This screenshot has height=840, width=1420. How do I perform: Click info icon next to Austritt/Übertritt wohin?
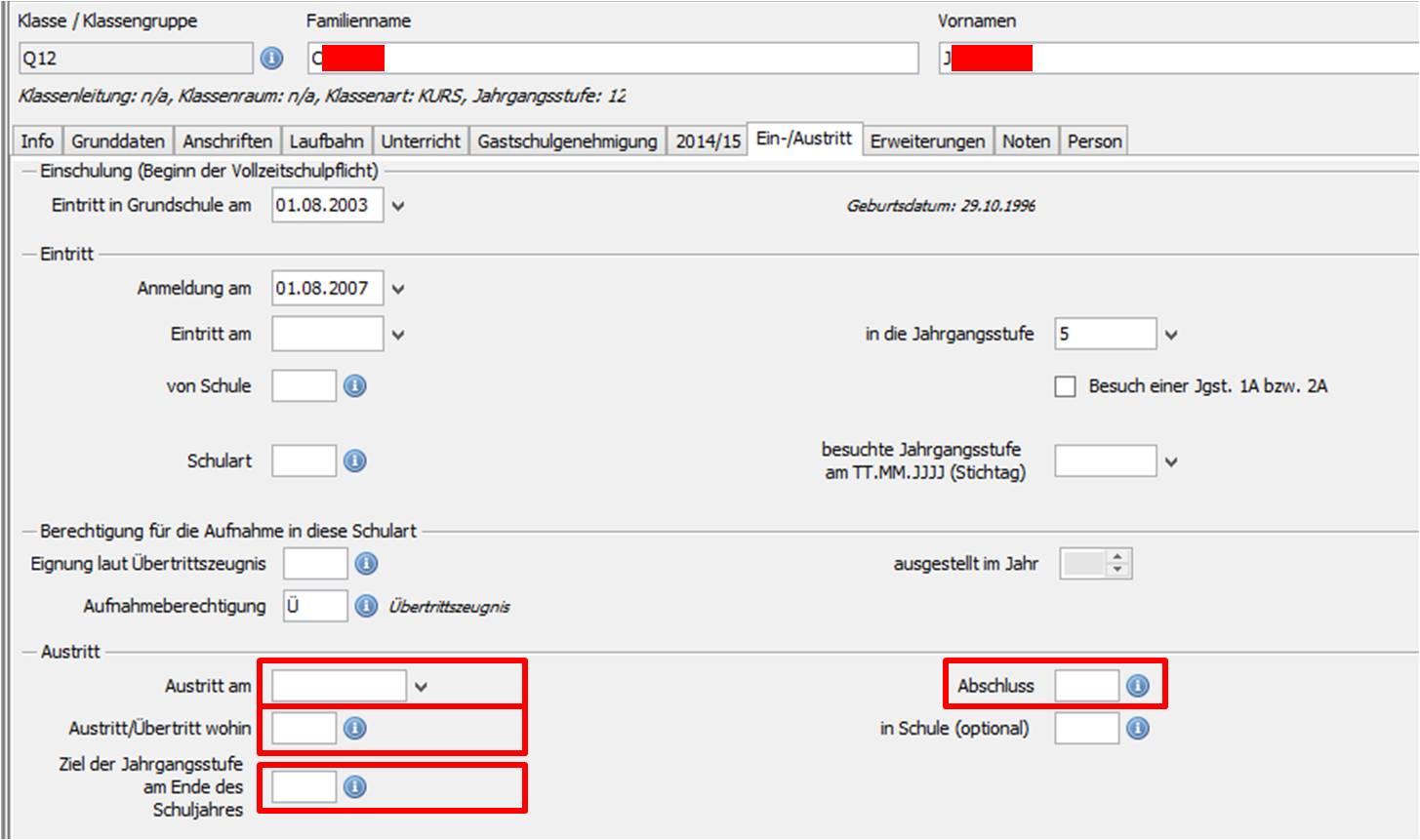(355, 728)
